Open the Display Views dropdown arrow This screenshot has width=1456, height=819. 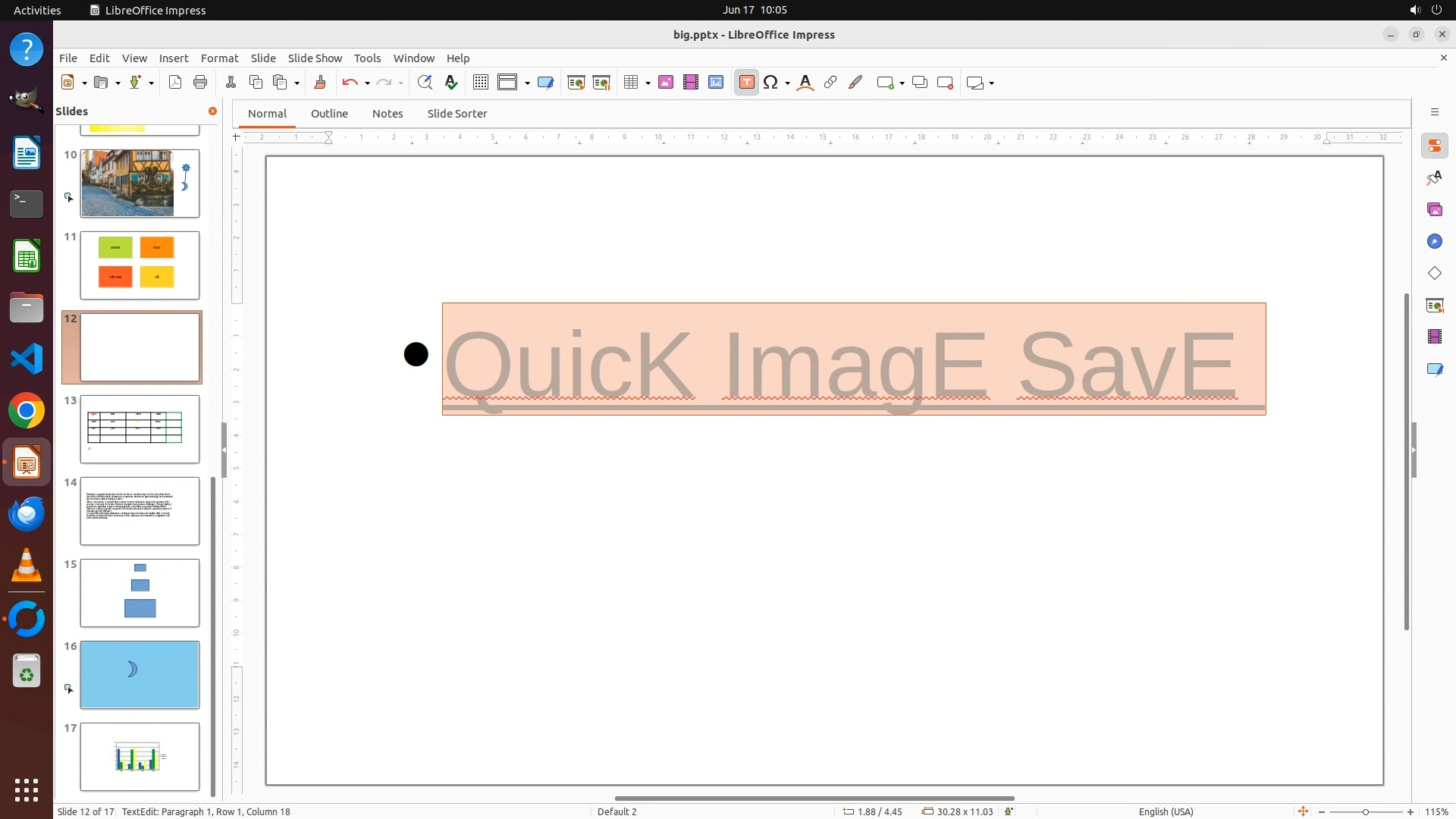point(527,83)
